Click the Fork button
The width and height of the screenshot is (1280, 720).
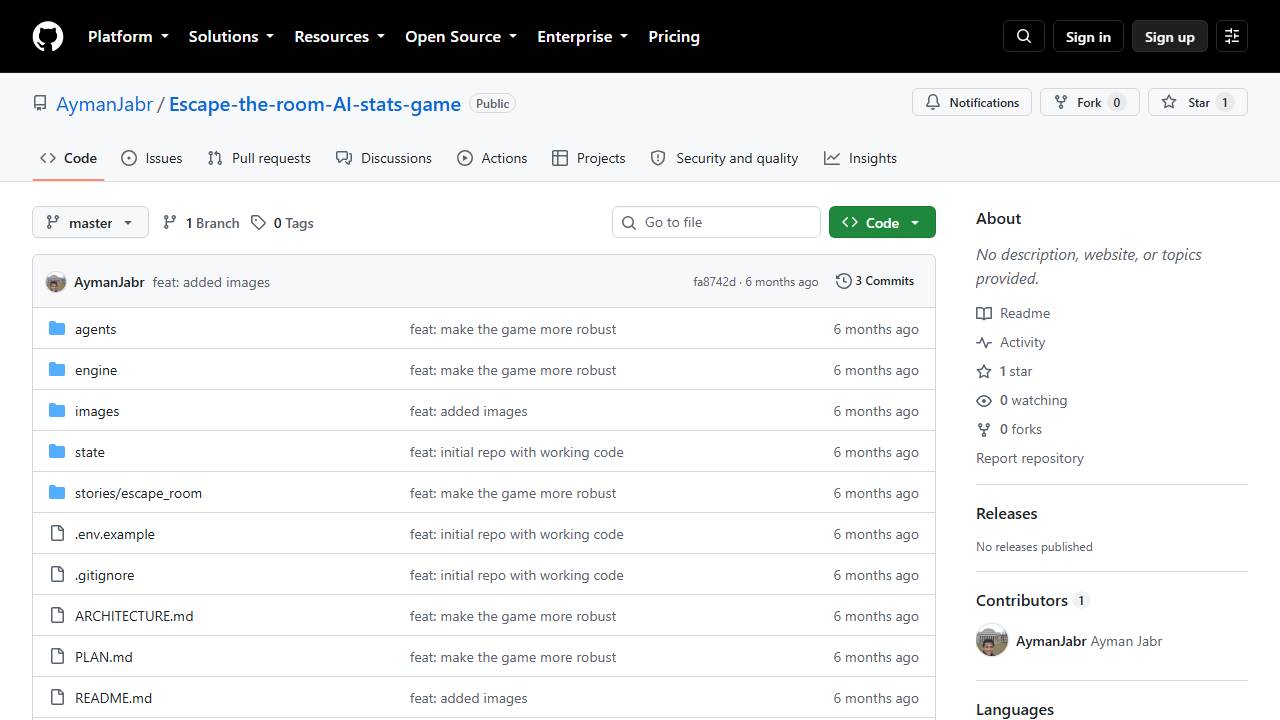click(1090, 102)
